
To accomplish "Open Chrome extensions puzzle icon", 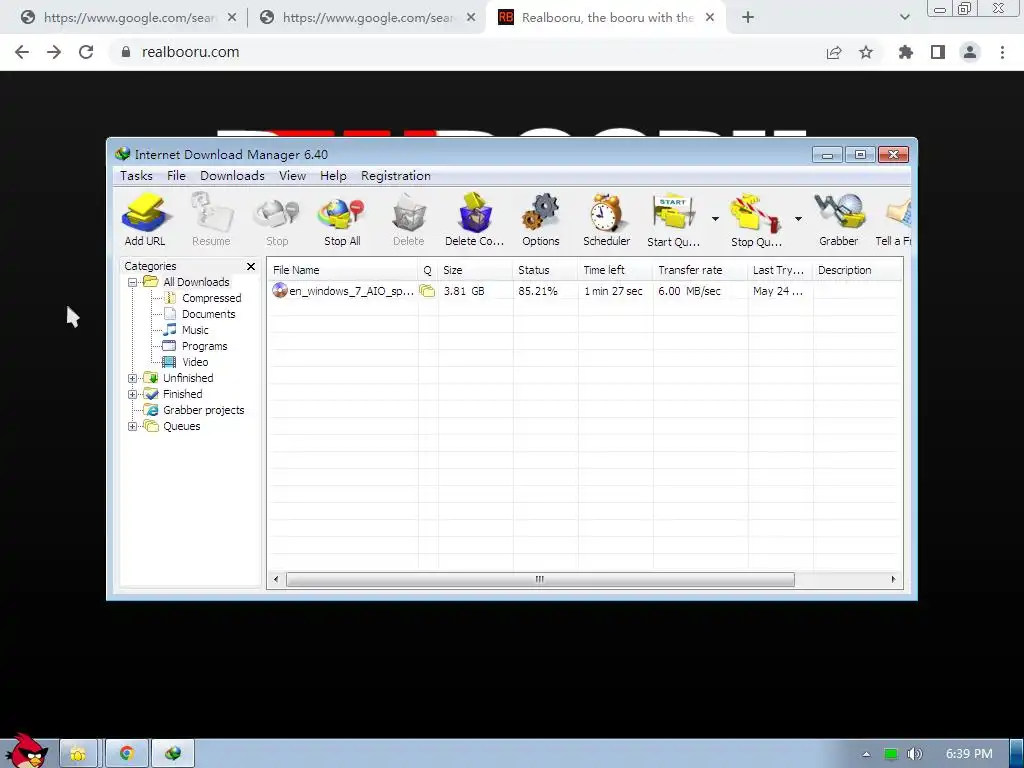I will pos(905,52).
